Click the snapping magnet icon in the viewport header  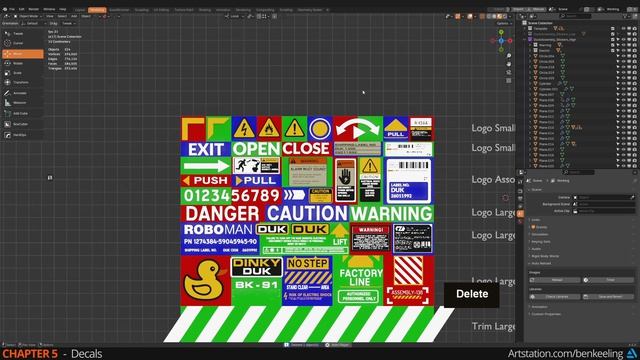(259, 16)
